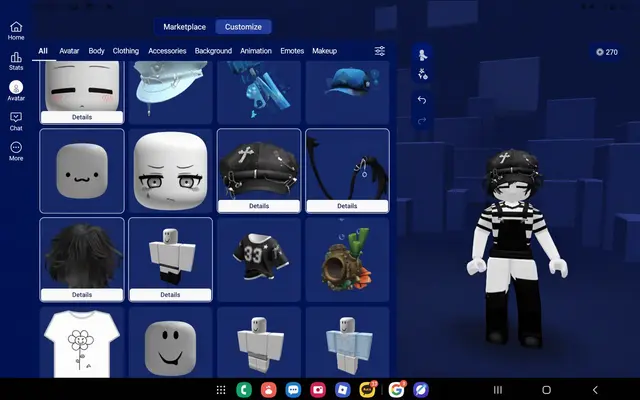Open the Google app in taskbar
This screenshot has width=640, height=400.
(396, 390)
